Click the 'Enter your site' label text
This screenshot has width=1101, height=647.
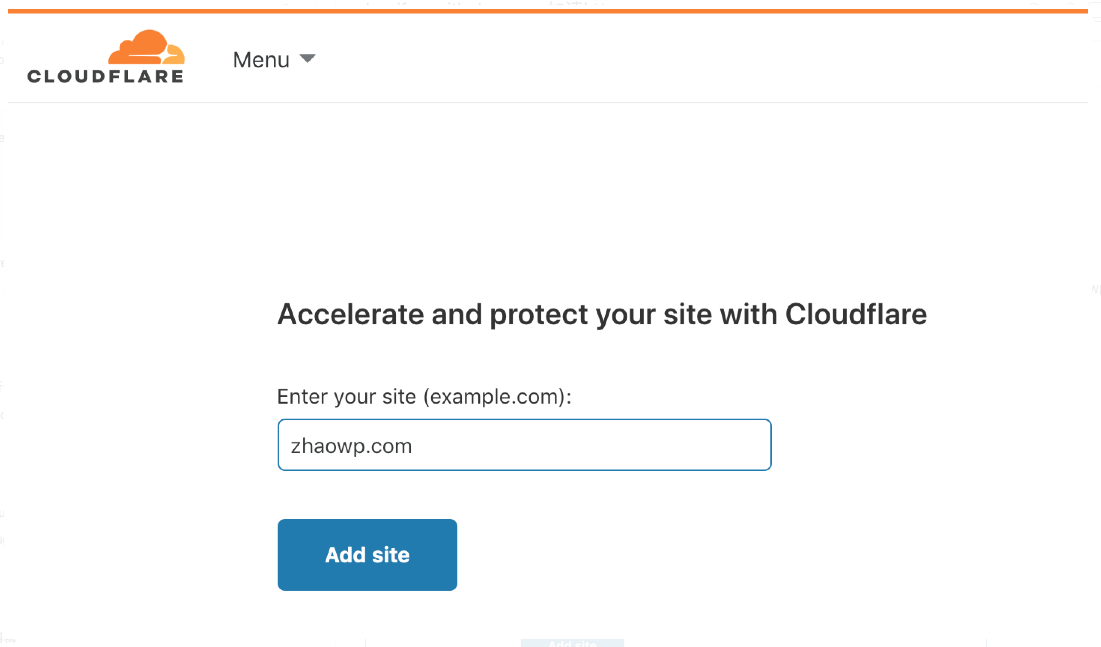pyautogui.click(x=346, y=396)
